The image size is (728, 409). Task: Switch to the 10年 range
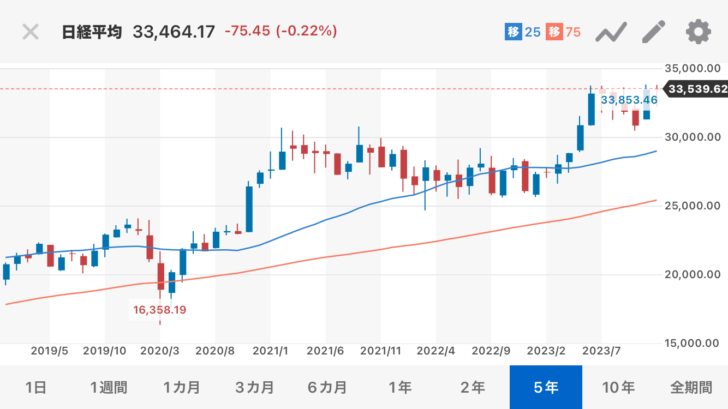point(618,387)
